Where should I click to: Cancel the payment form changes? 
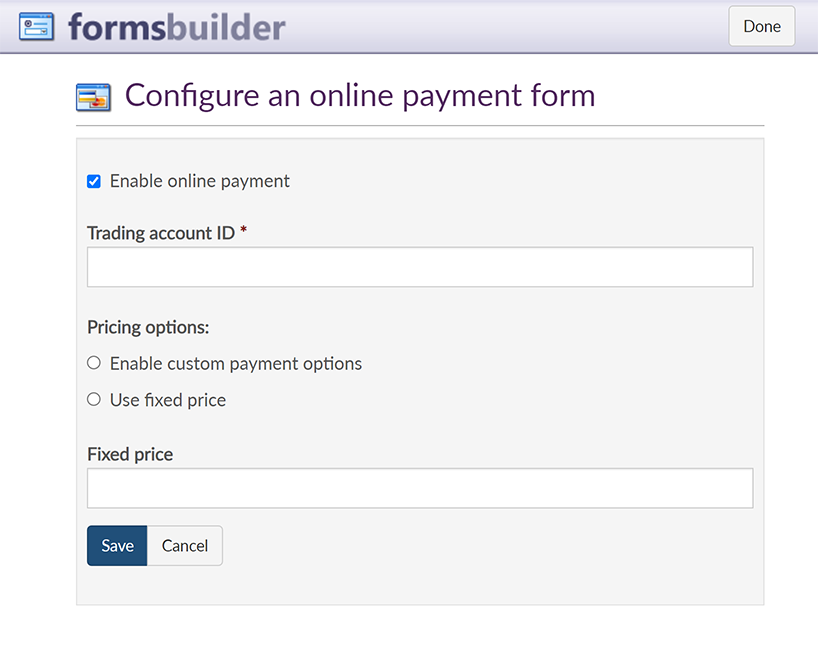point(185,546)
